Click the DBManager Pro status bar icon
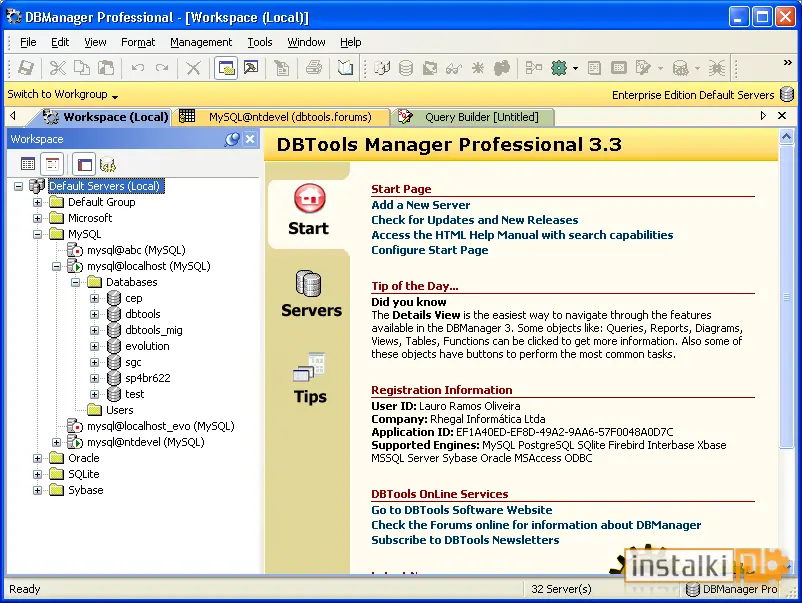 [x=692, y=589]
